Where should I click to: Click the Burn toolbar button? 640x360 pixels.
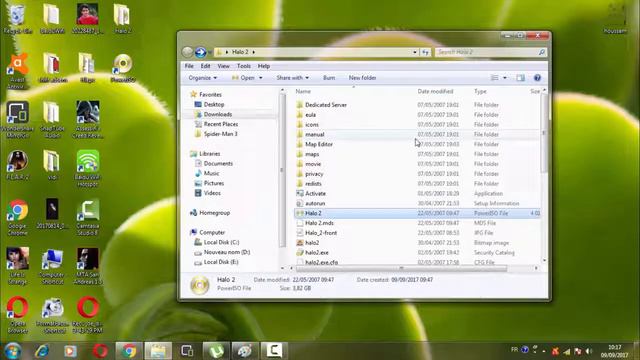coord(329,78)
